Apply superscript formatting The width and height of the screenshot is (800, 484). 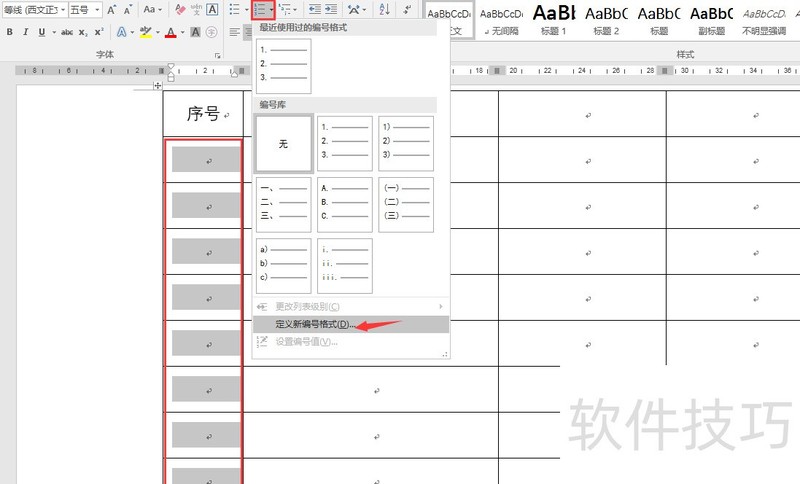[99, 32]
